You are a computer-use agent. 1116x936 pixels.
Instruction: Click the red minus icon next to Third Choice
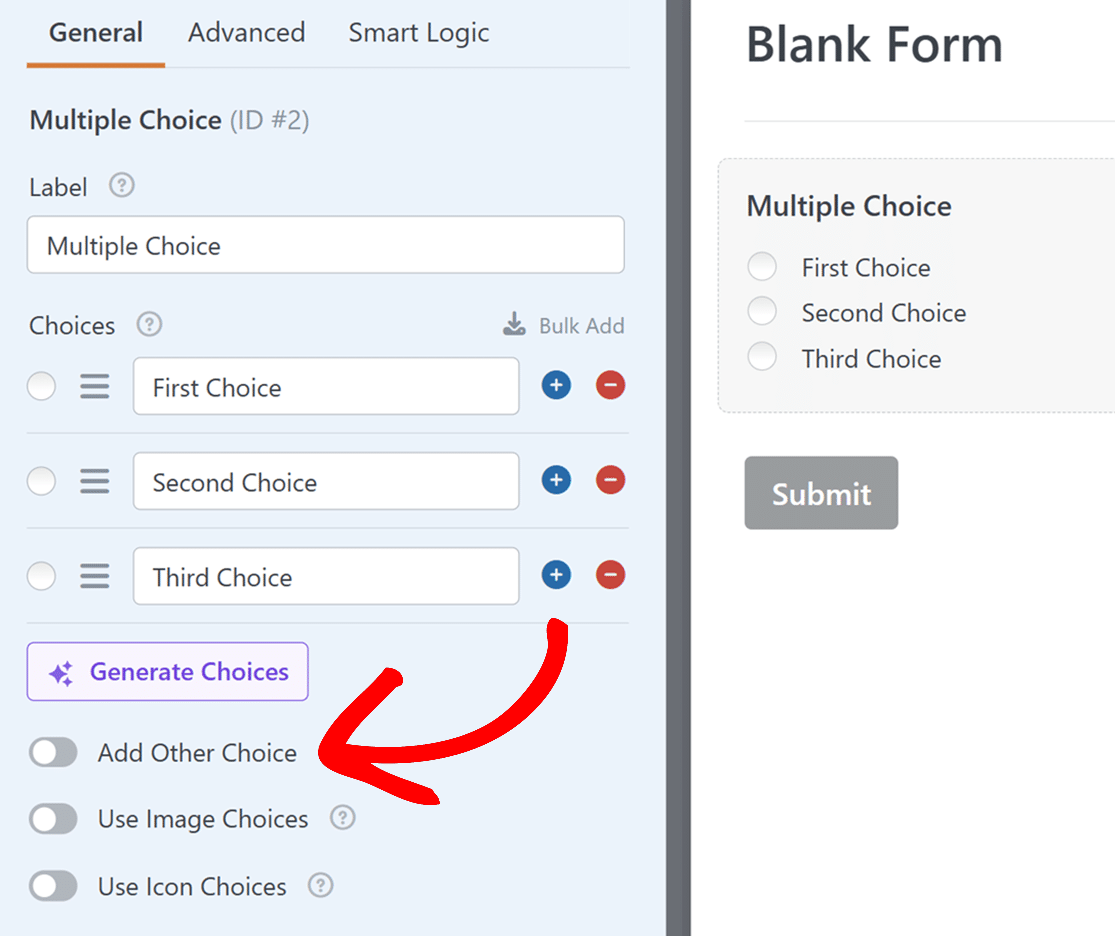[610, 575]
